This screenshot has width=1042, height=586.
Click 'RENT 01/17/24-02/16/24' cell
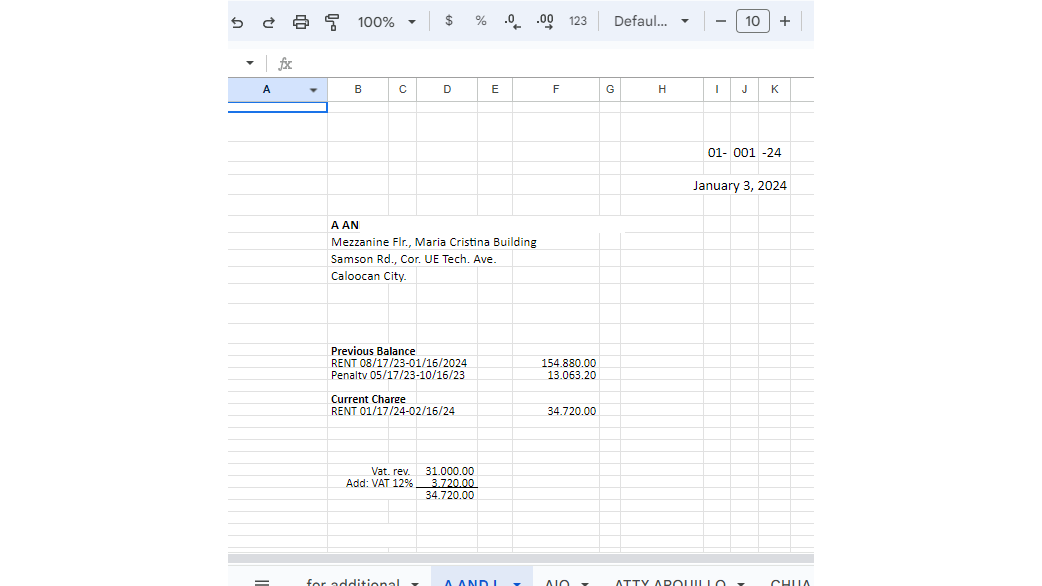(393, 411)
